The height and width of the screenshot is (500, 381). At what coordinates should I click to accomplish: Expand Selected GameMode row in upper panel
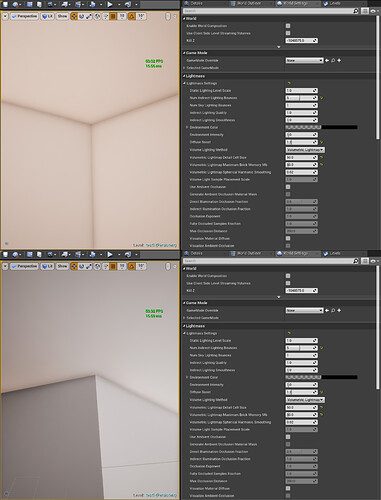tap(184, 68)
